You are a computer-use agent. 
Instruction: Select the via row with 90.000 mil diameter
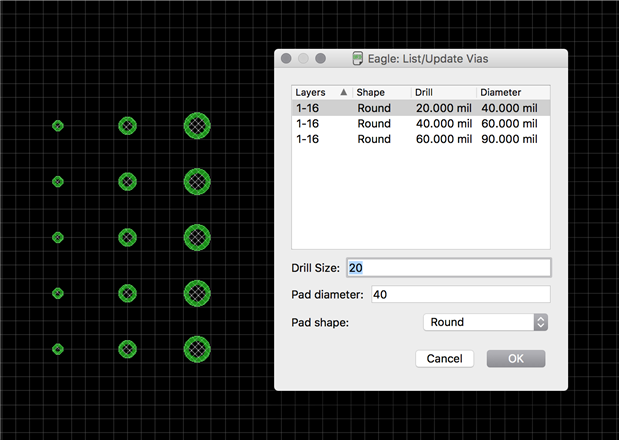(420, 139)
